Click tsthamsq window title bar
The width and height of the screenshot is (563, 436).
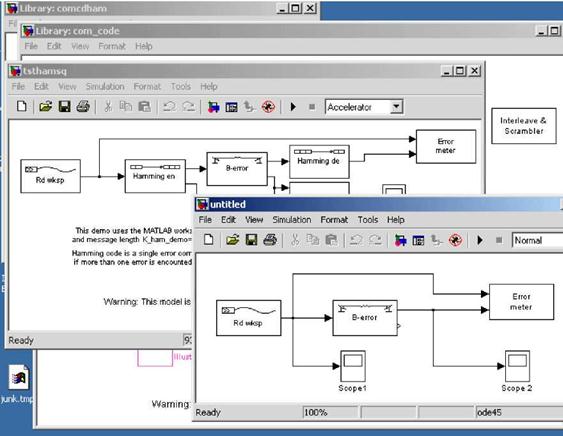click(x=246, y=71)
